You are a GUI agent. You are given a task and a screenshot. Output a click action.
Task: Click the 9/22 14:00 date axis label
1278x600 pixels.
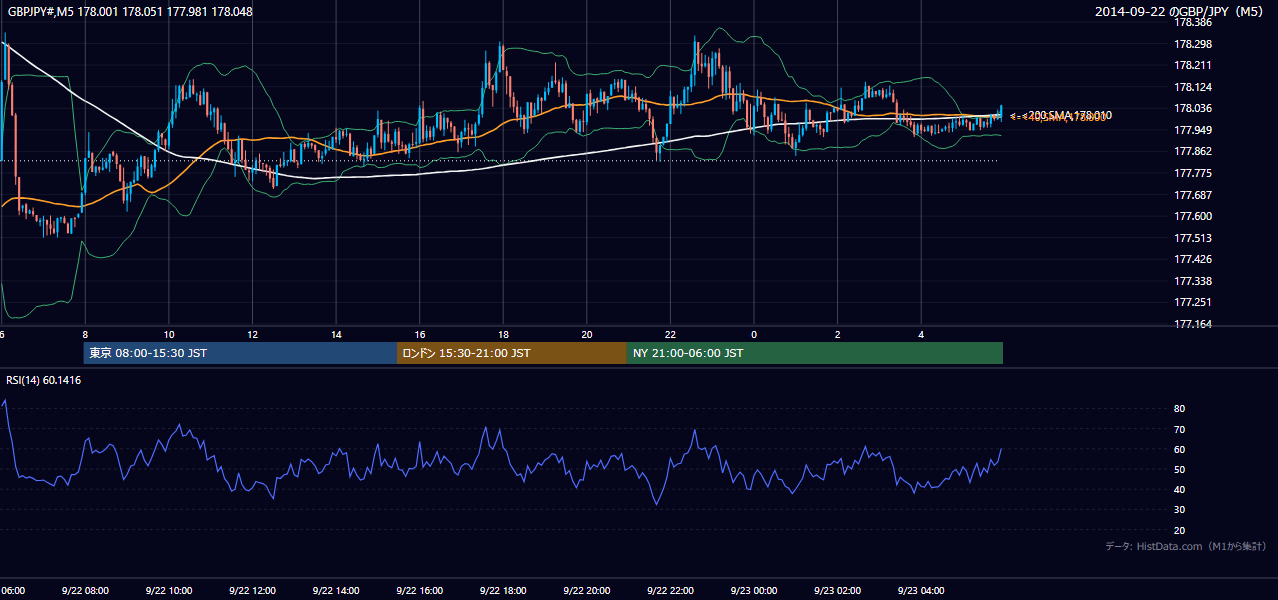(x=335, y=591)
